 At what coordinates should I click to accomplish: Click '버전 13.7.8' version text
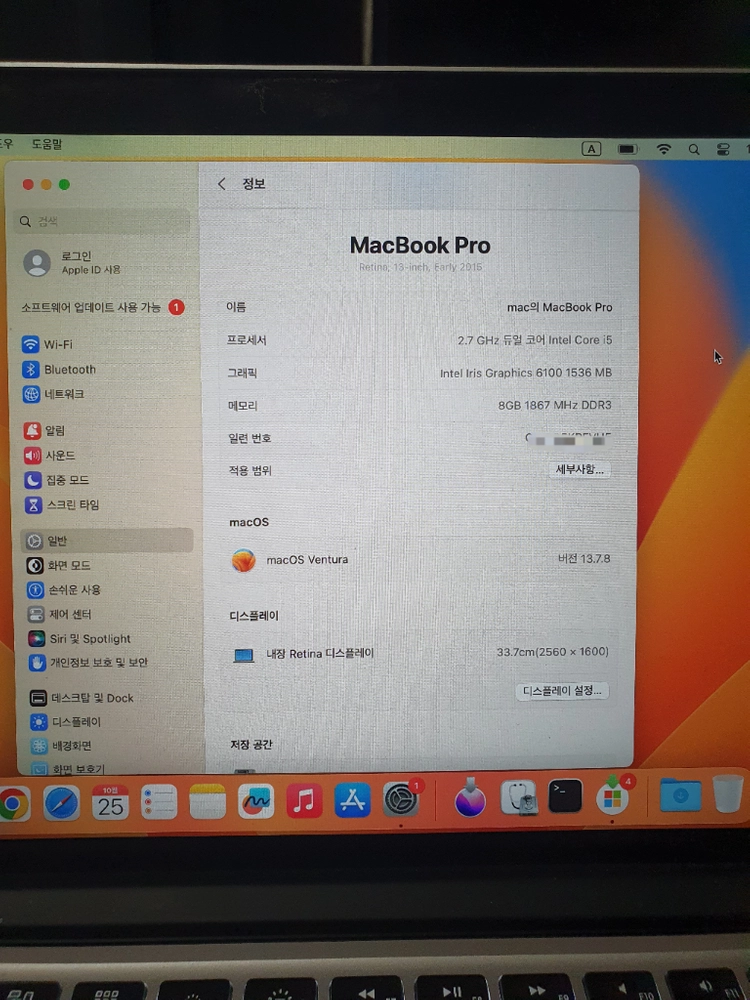coord(584,559)
